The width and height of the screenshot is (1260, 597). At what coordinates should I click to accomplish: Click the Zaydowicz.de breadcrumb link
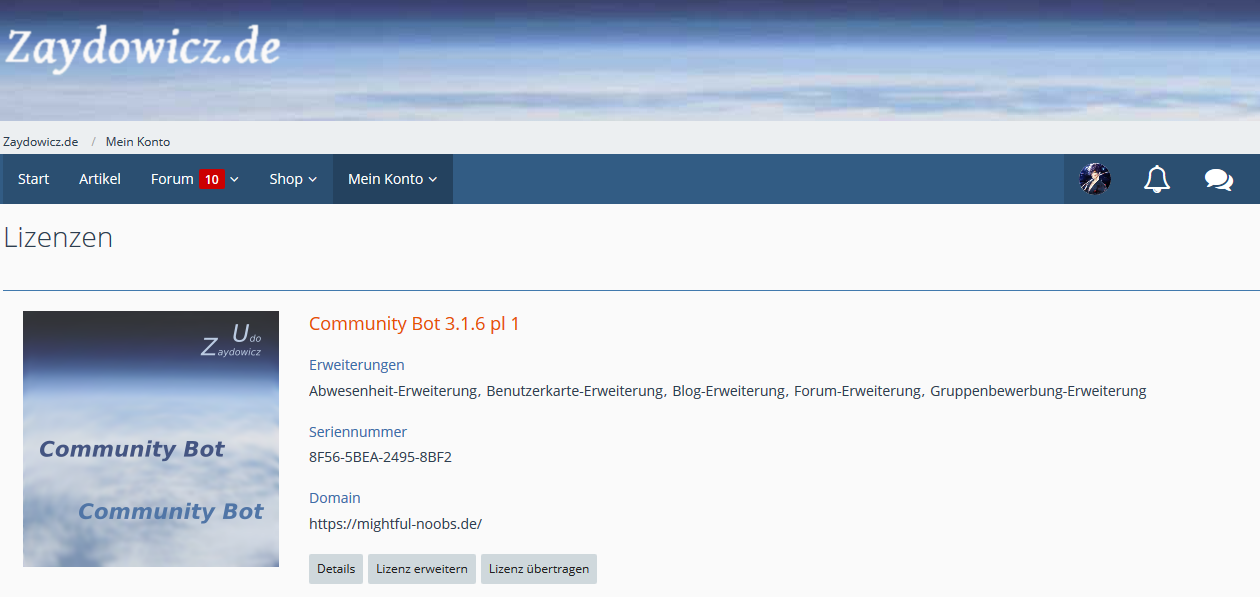coord(41,142)
